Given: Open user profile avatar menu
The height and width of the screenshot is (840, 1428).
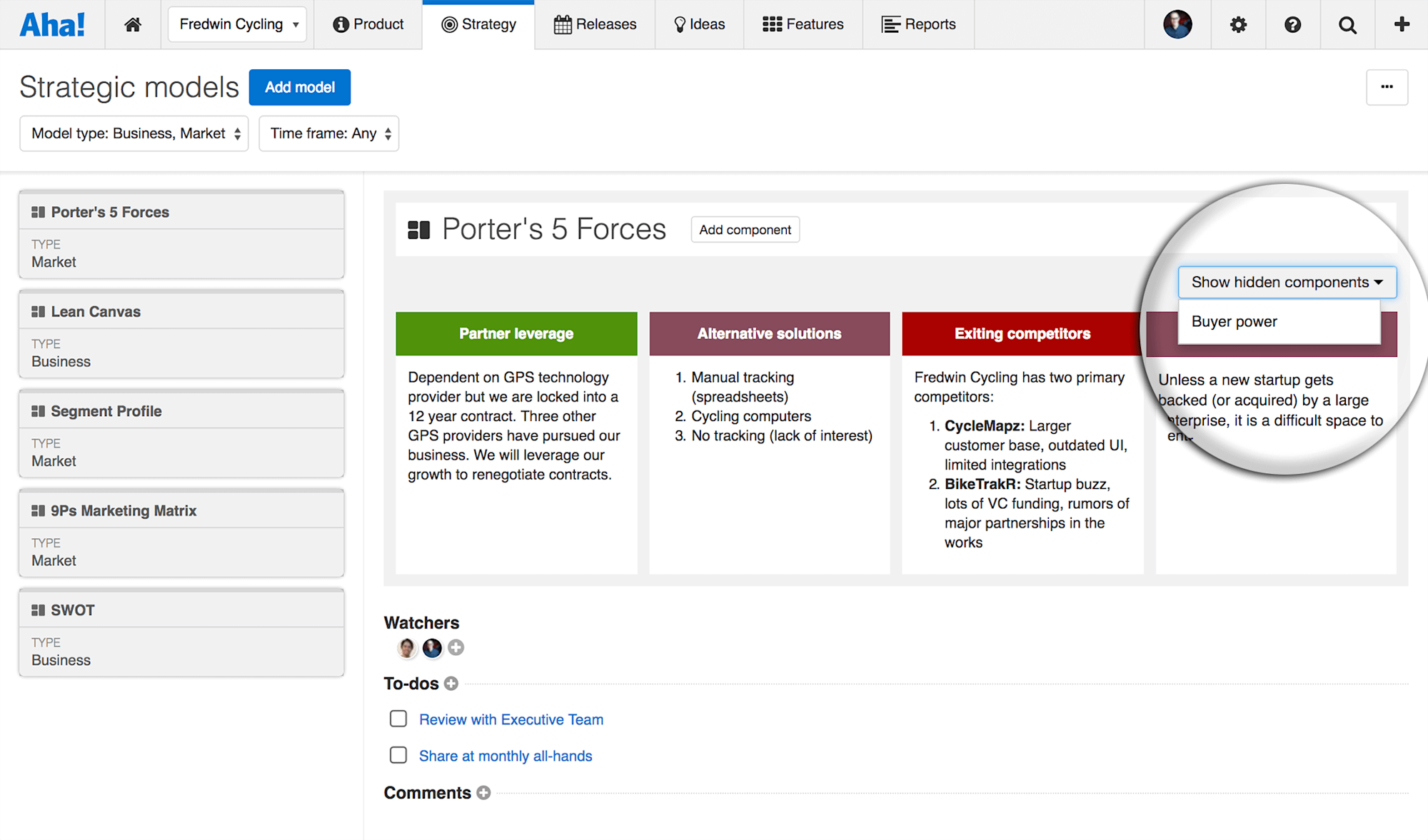Looking at the screenshot, I should coord(1177,25).
